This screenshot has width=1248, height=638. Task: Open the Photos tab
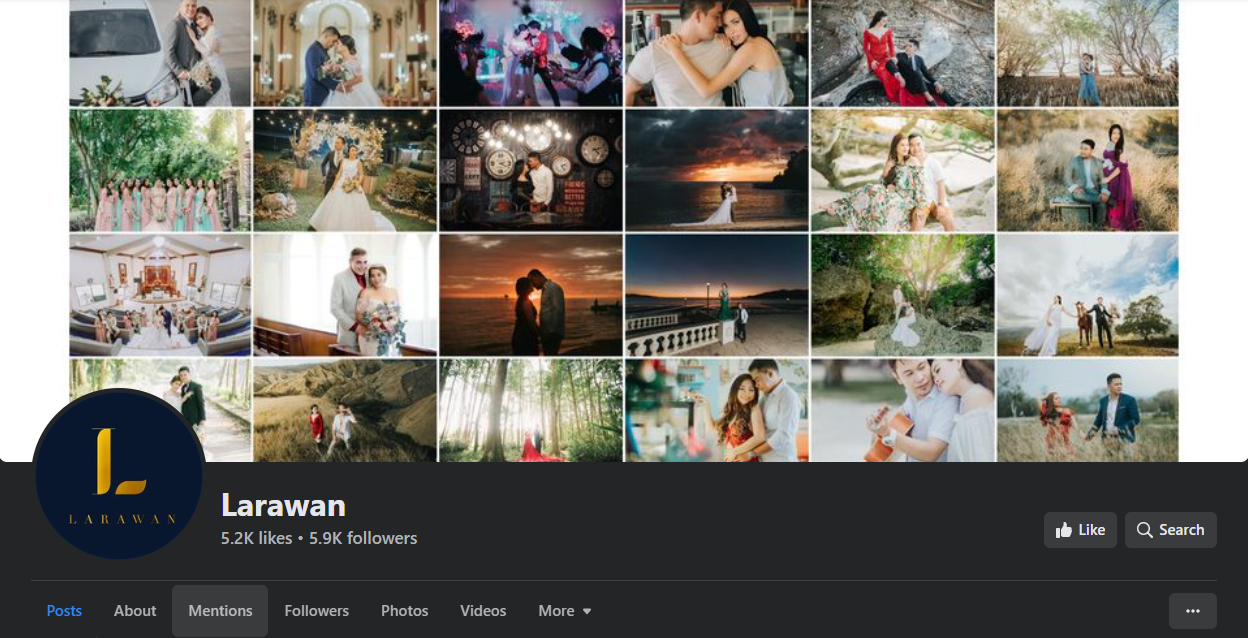[x=405, y=611]
